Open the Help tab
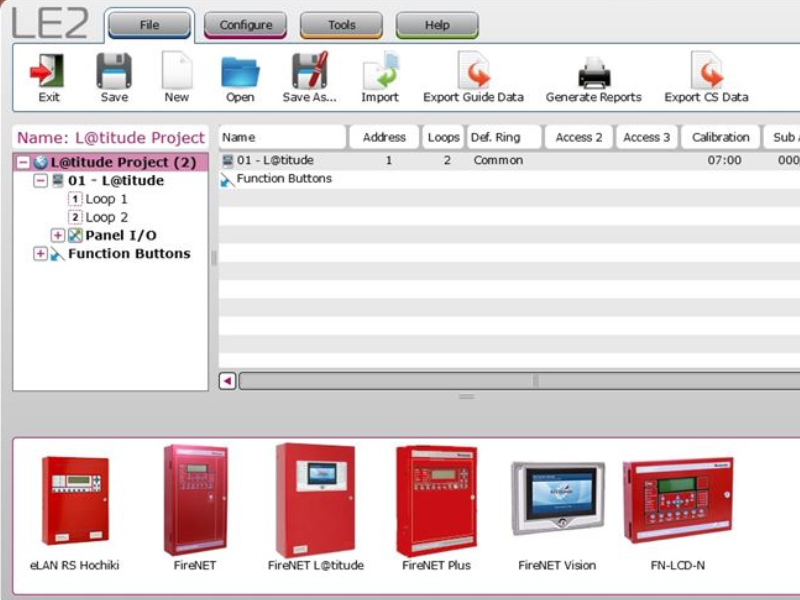 click(437, 24)
